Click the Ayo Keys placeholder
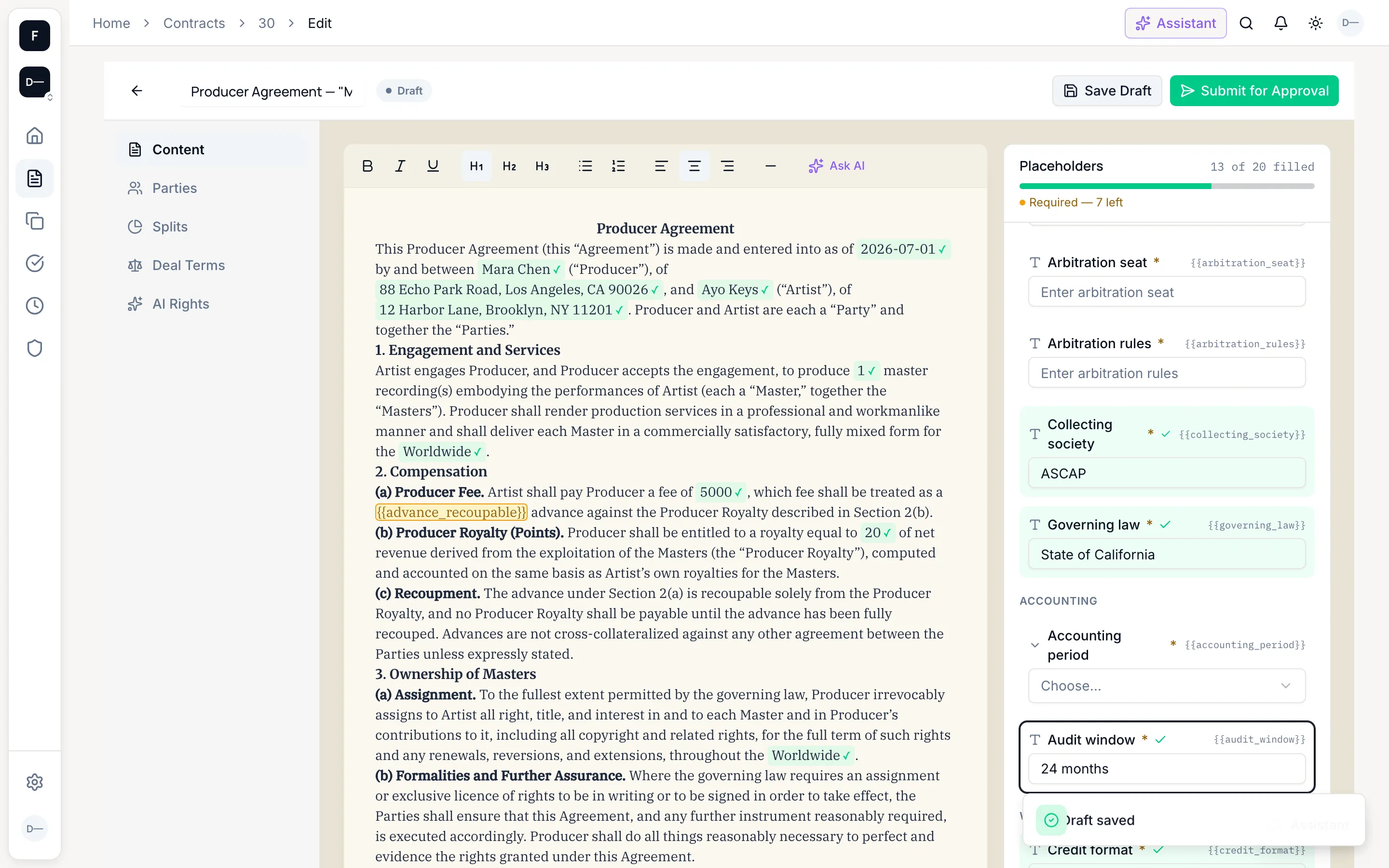The width and height of the screenshot is (1389, 868). [x=735, y=289]
